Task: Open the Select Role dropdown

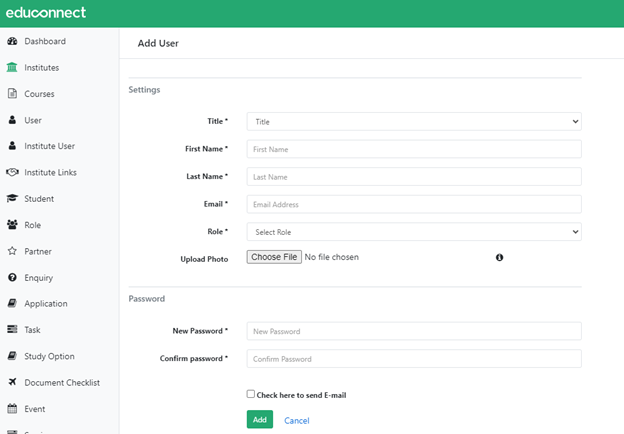Action: pos(414,232)
